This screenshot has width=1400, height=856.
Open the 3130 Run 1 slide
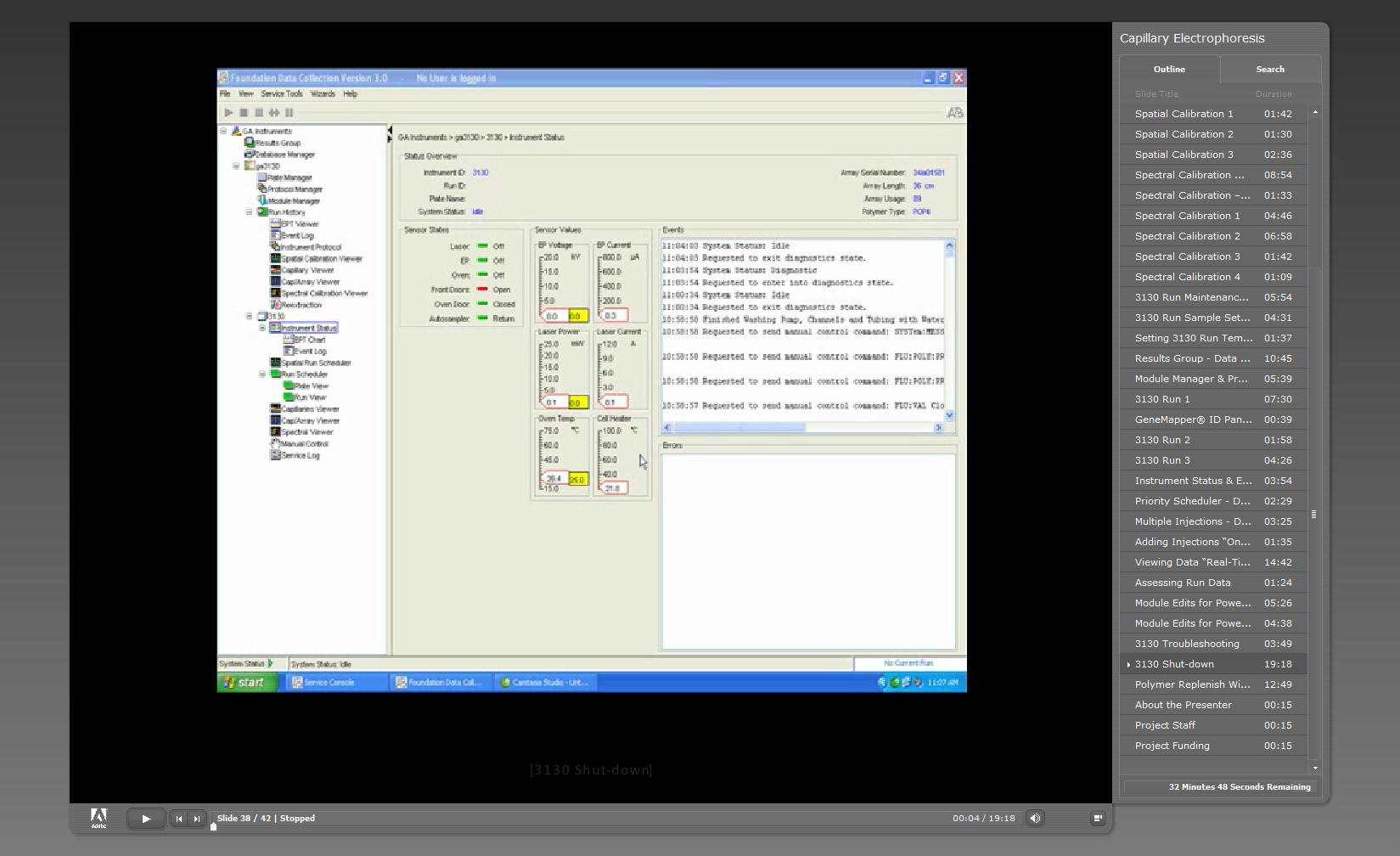pyautogui.click(x=1213, y=399)
